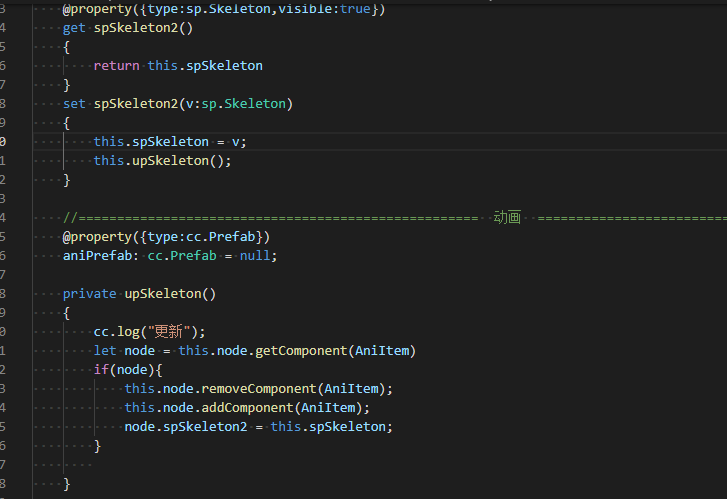This screenshot has height=499, width=727.
Task: Click 'this.node.removeComponent(AniItem);' line
Action: [x=258, y=389]
